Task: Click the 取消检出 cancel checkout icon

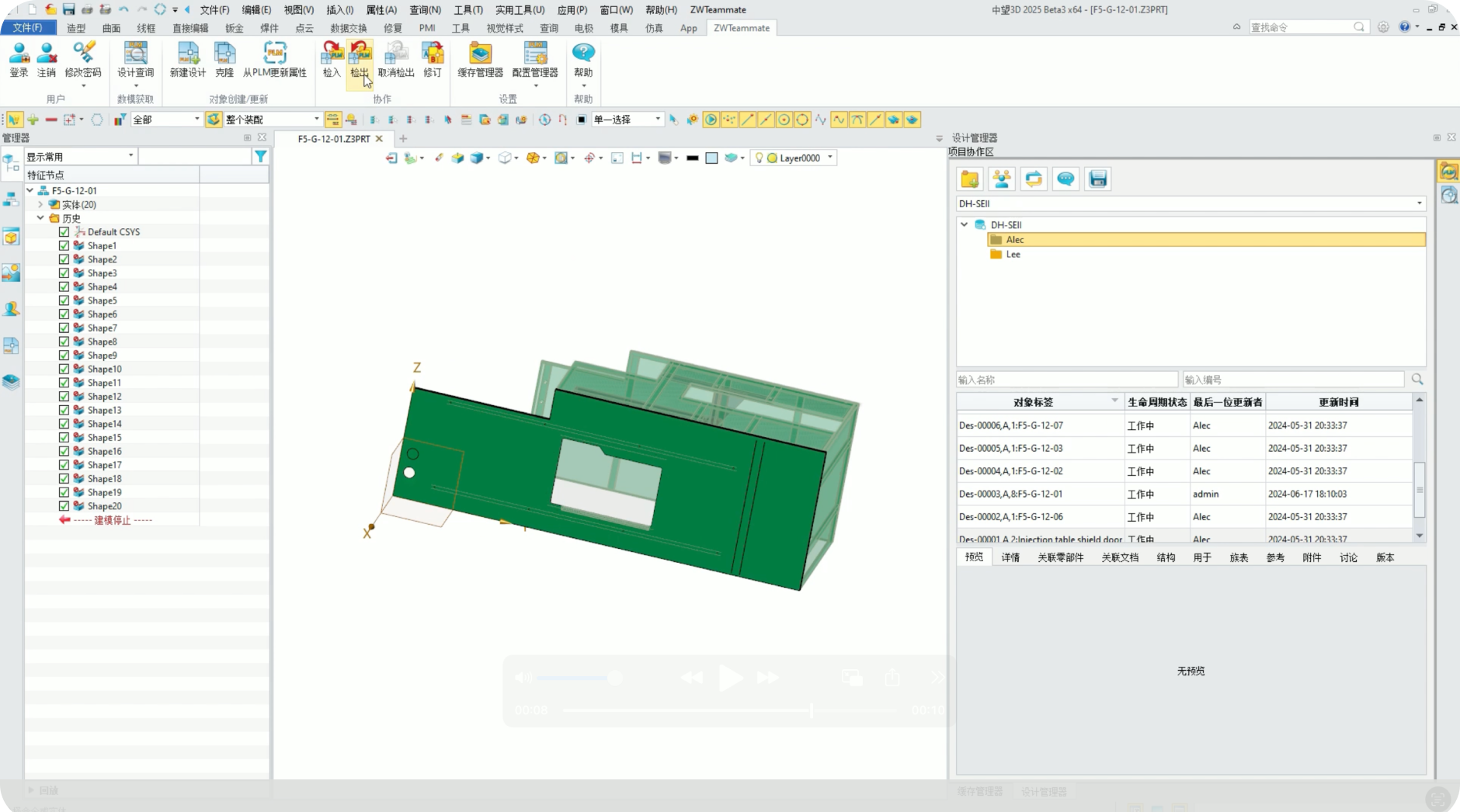Action: [x=396, y=59]
